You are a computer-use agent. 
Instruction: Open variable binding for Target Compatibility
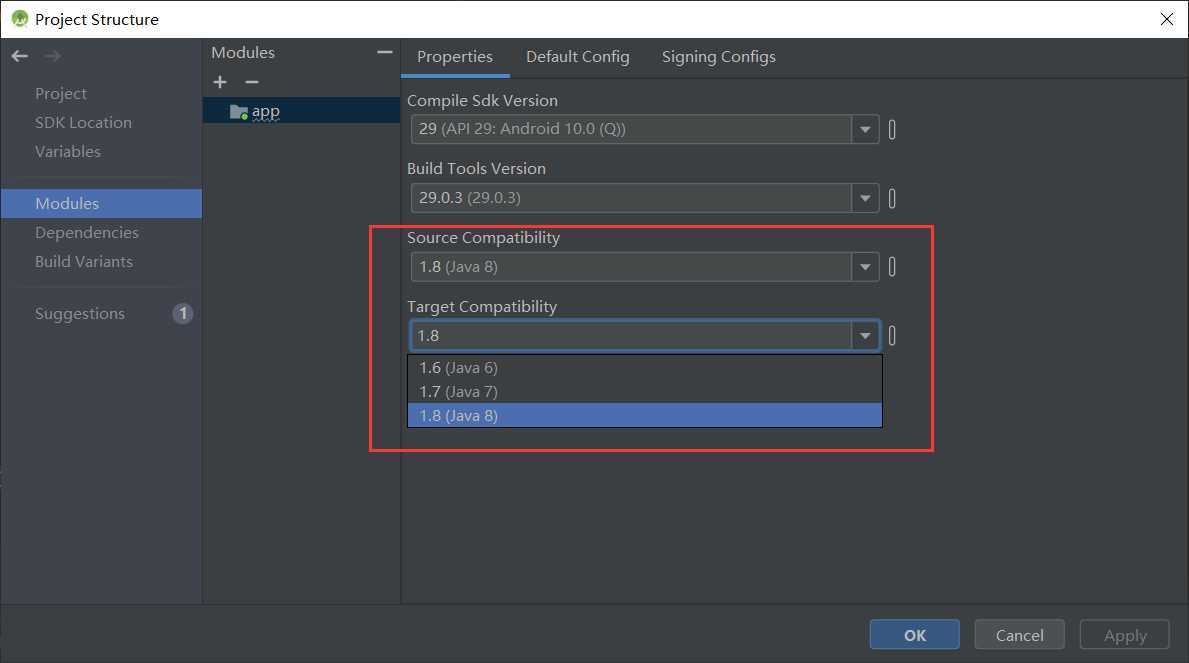click(x=892, y=335)
